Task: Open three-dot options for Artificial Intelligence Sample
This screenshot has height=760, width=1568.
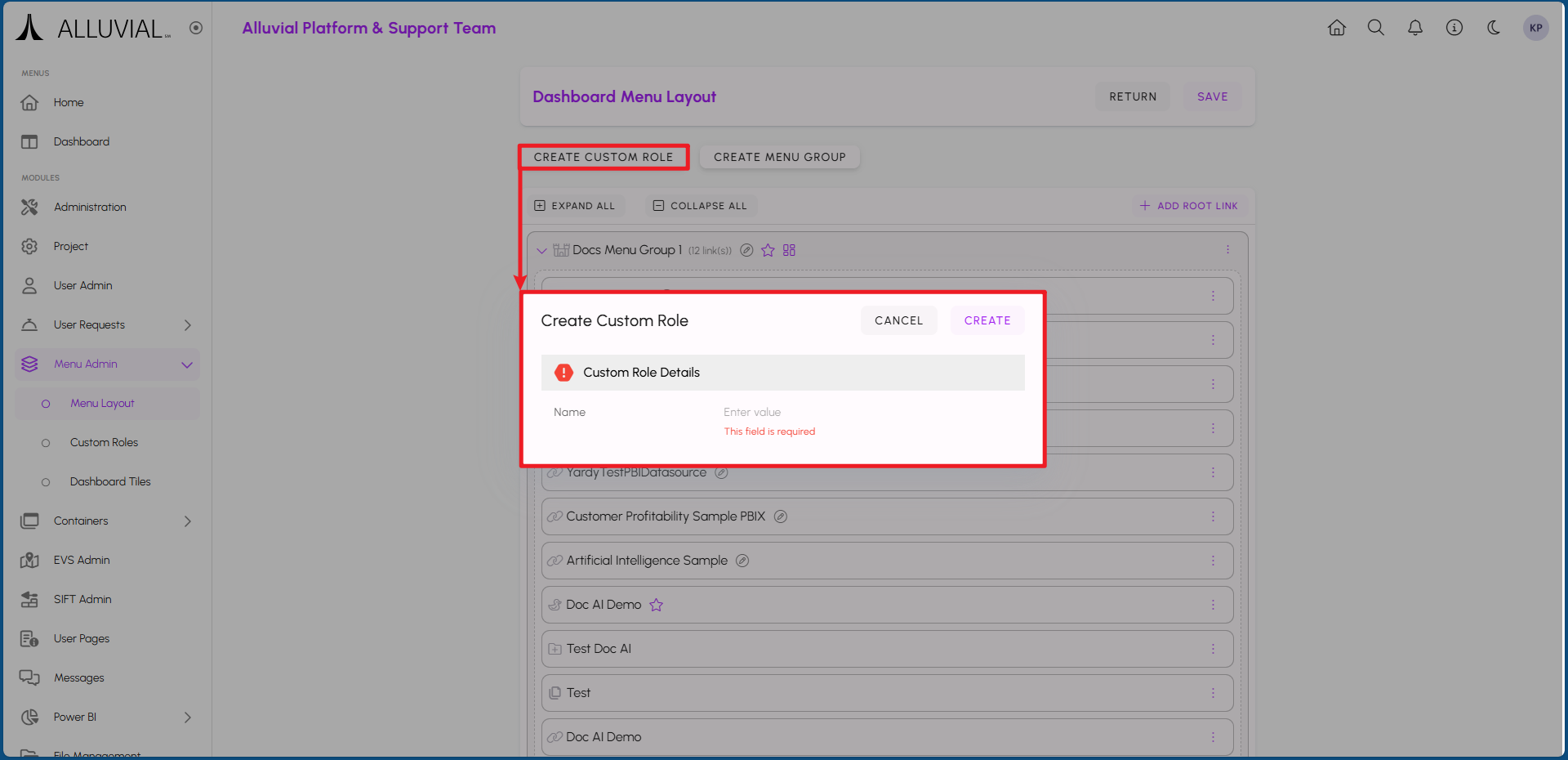Action: coord(1213,561)
